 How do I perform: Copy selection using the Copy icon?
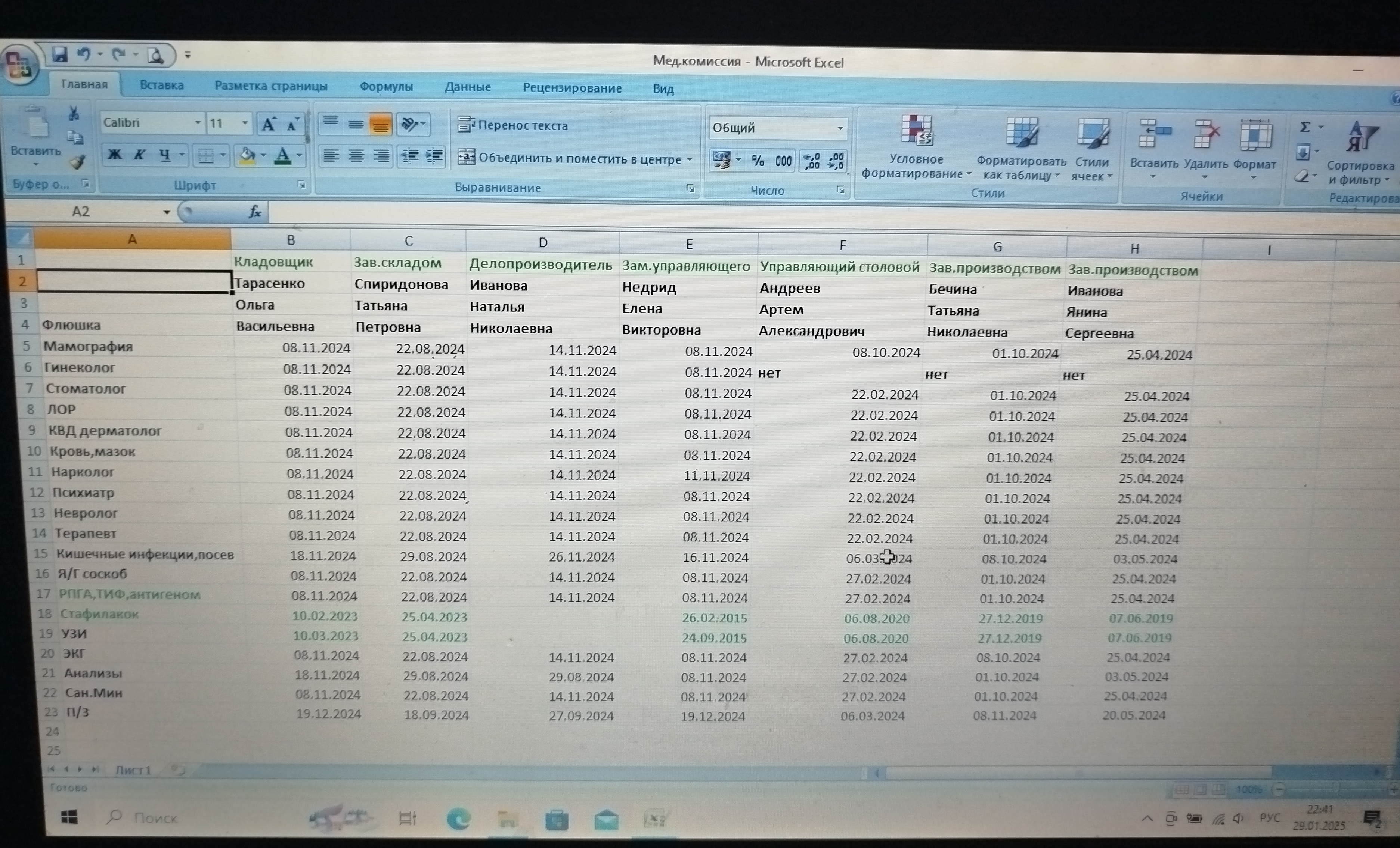pos(74,137)
